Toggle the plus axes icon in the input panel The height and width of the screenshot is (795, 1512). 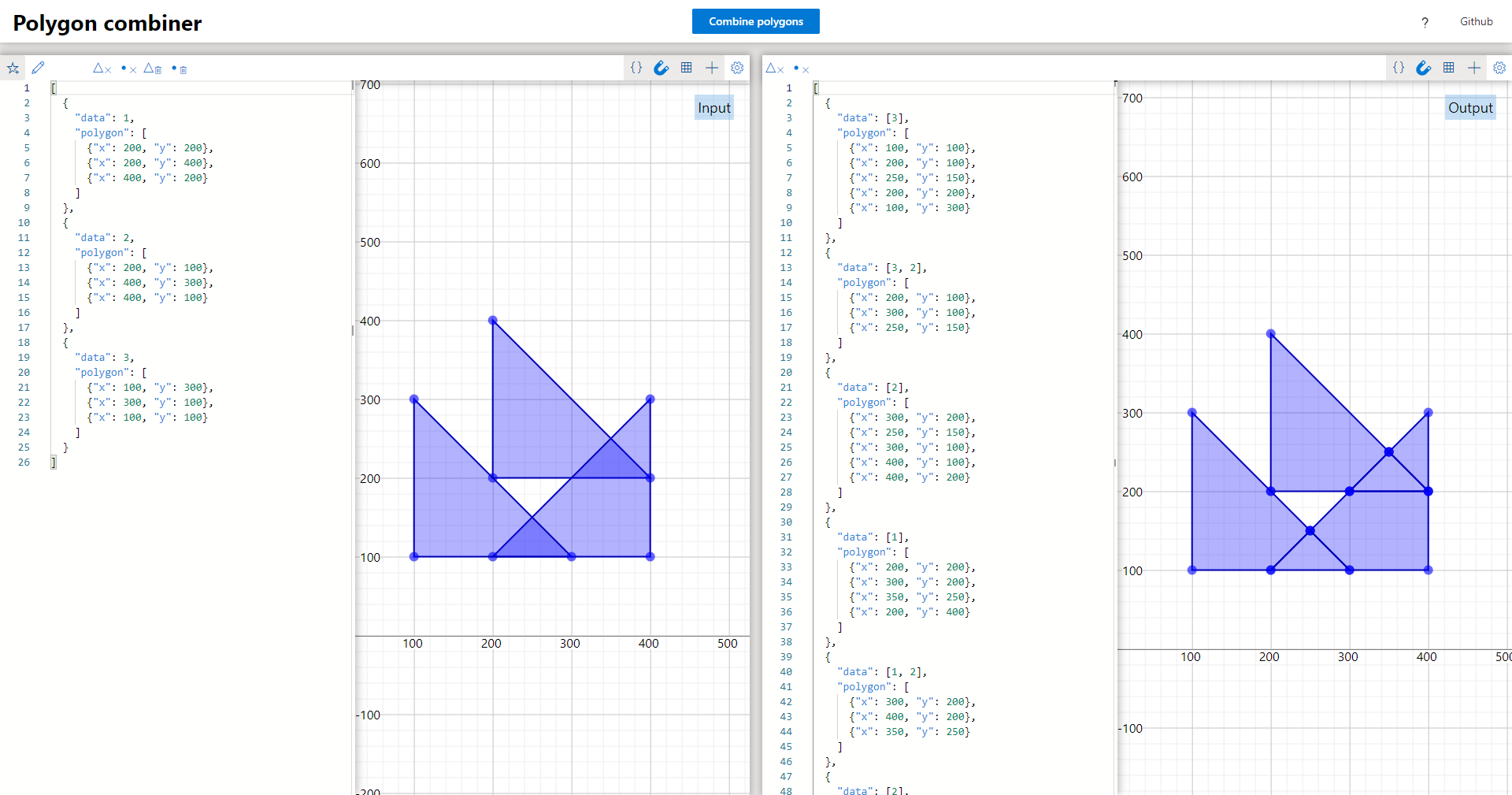712,68
